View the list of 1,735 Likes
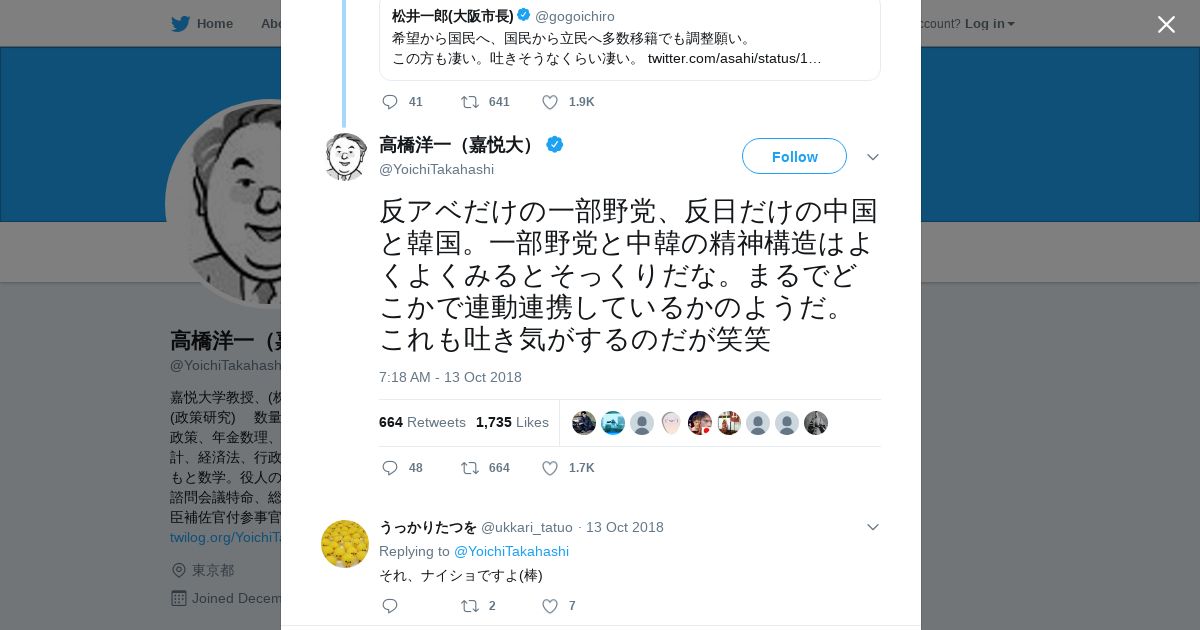Image resolution: width=1200 pixels, height=630 pixels. 512,422
